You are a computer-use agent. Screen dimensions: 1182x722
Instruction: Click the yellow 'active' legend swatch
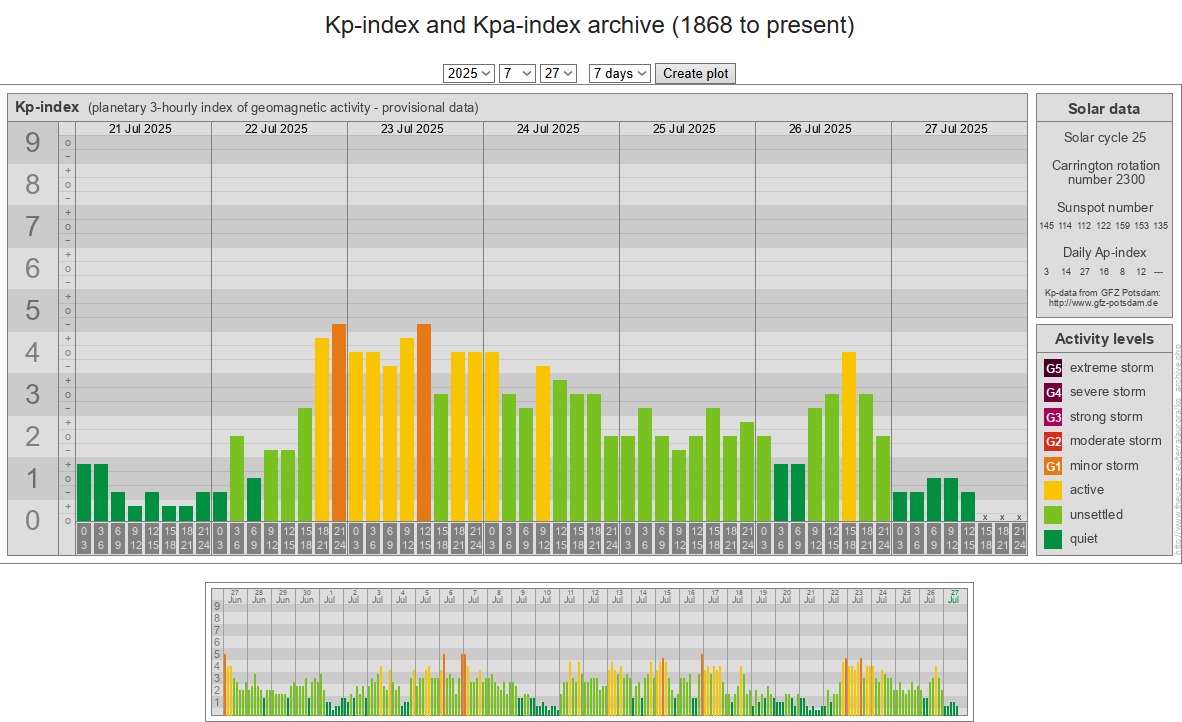1053,490
